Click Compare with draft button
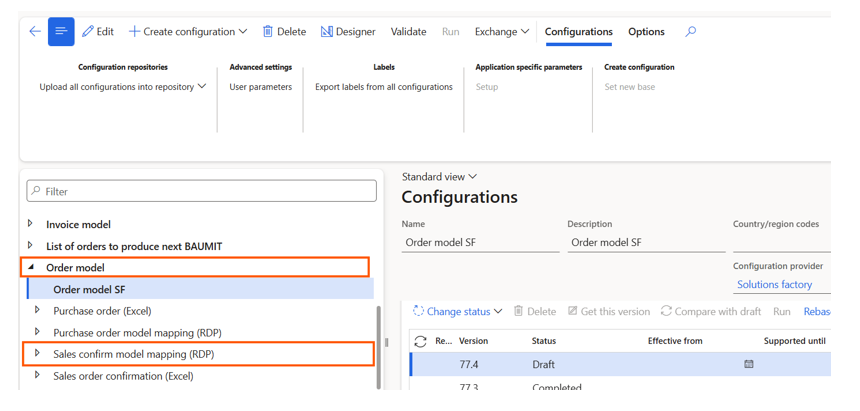The width and height of the screenshot is (860, 411). pos(710,311)
